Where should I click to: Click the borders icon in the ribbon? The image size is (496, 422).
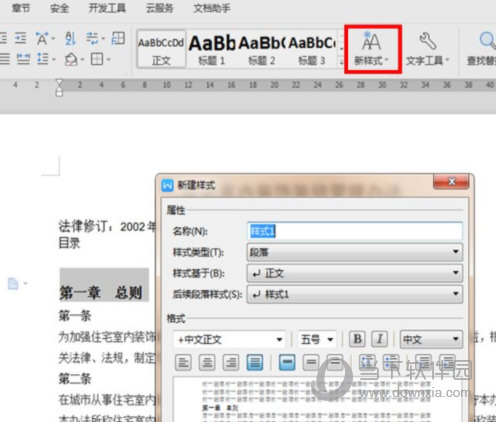(x=97, y=59)
